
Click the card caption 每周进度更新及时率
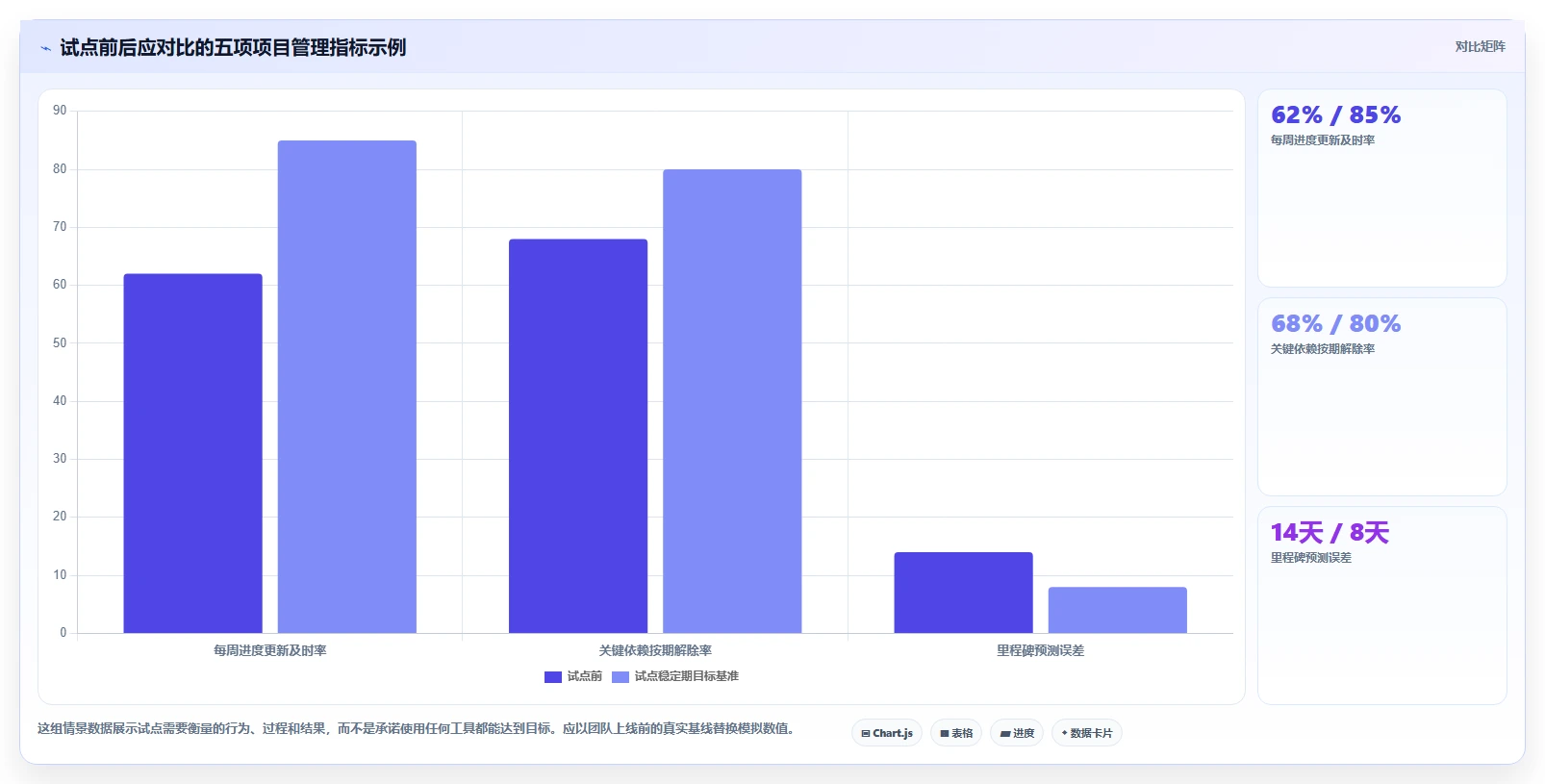(x=1323, y=140)
